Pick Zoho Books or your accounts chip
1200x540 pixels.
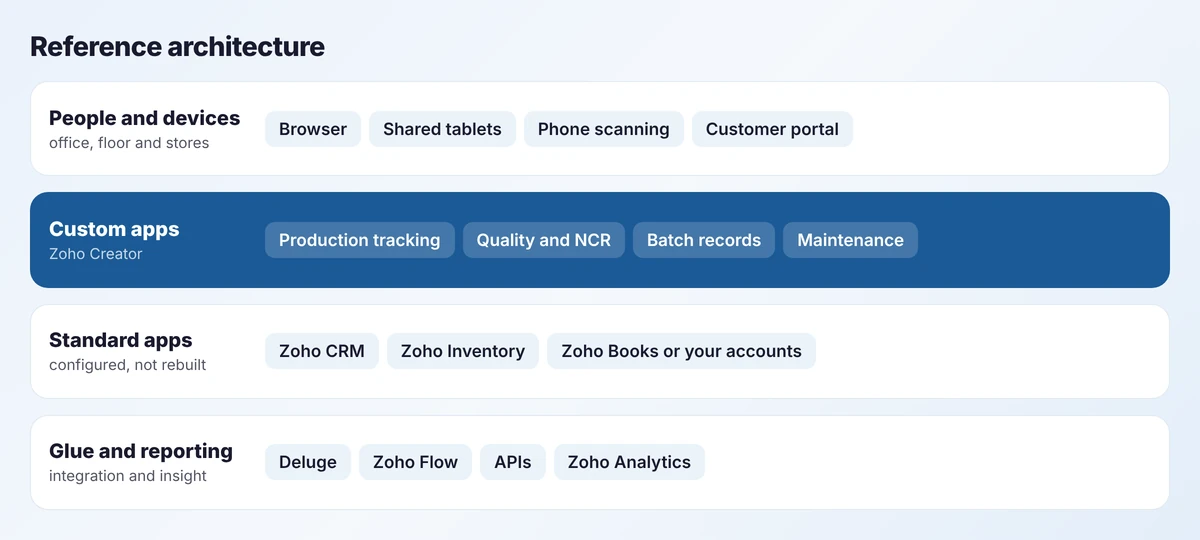[x=681, y=351]
